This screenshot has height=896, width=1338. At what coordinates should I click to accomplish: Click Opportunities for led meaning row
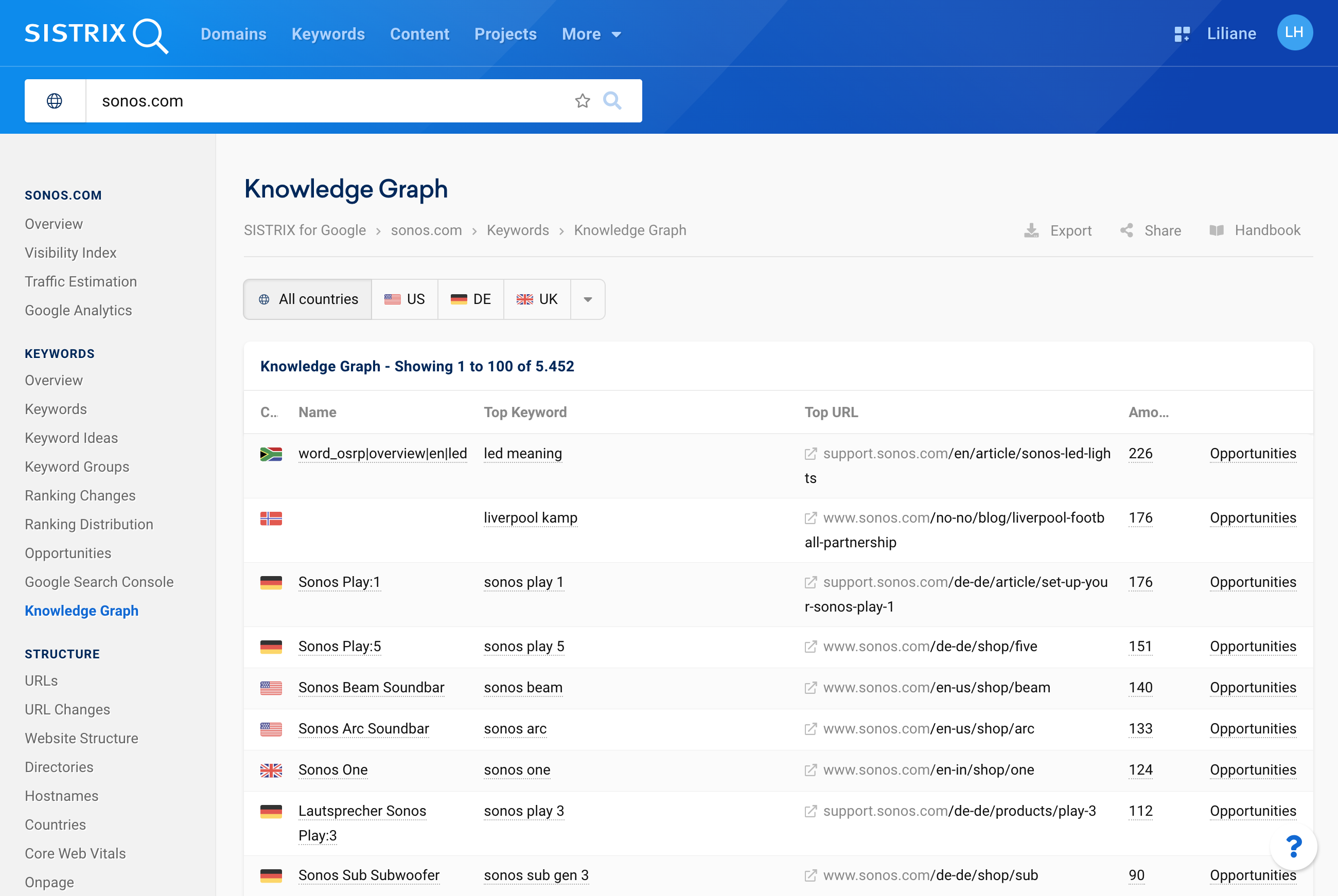point(1253,454)
